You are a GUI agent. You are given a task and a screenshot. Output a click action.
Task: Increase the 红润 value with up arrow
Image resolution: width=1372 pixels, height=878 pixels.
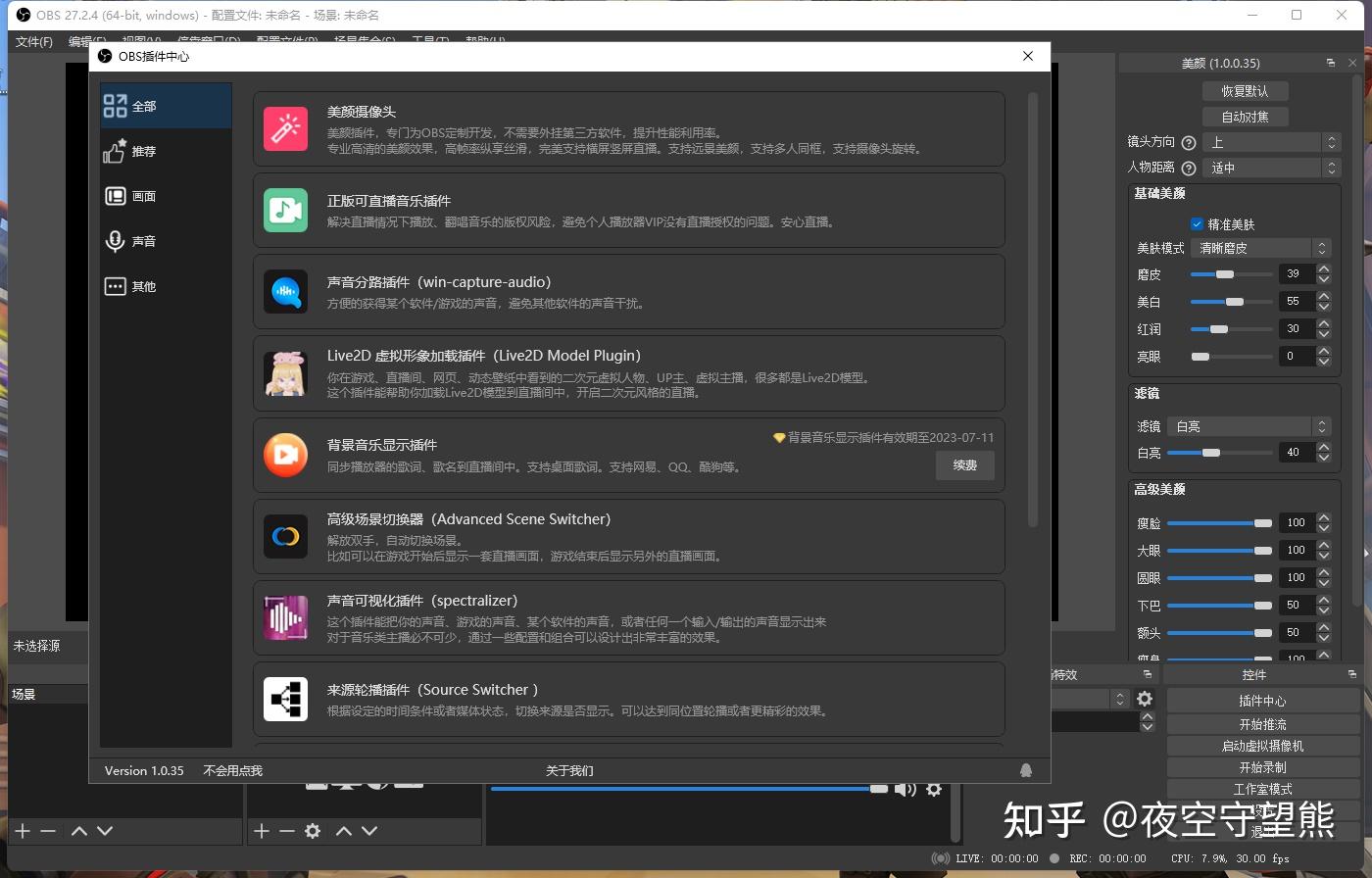click(x=1324, y=324)
